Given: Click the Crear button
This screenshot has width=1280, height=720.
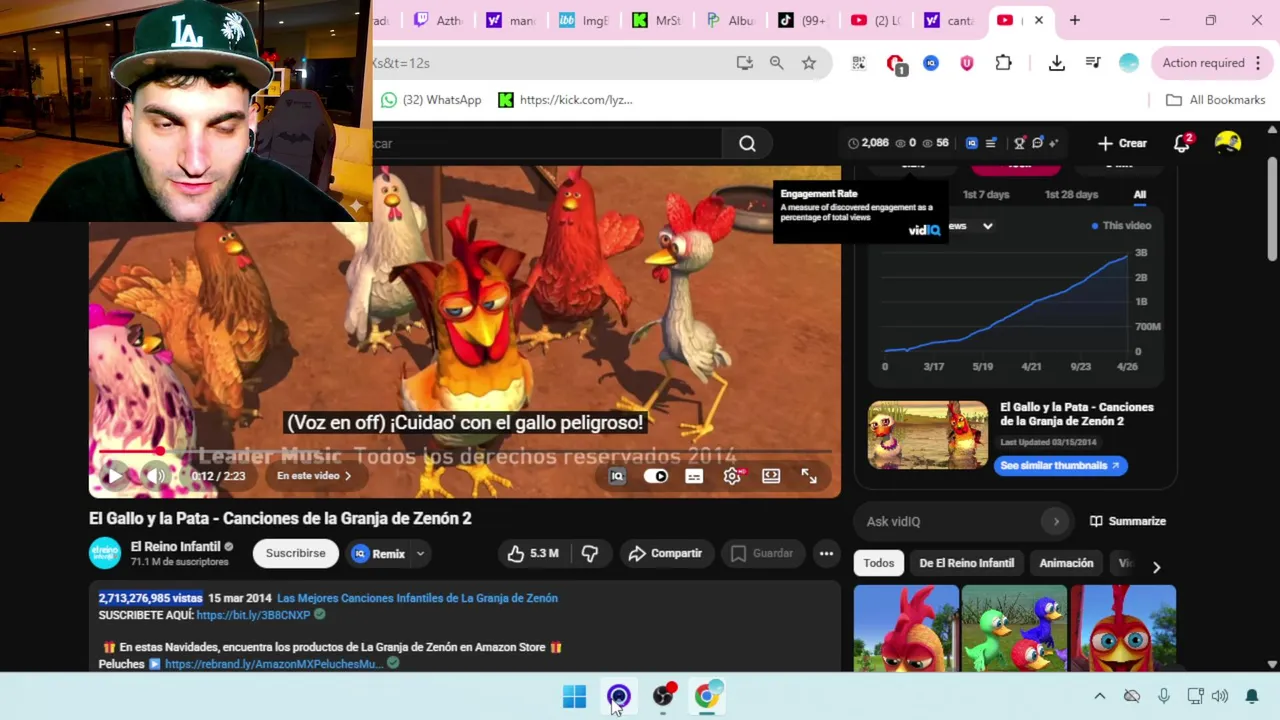Looking at the screenshot, I should (x=1122, y=143).
